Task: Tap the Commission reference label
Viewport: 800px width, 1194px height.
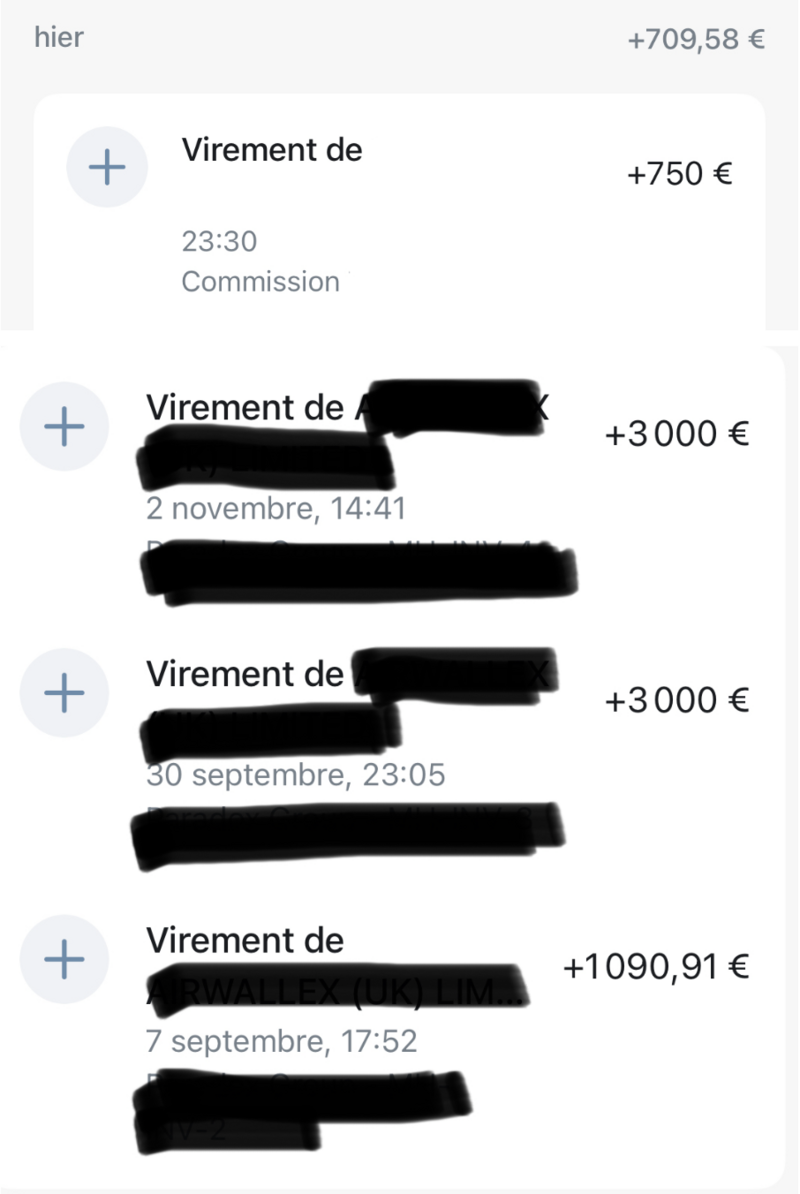Action: (260, 282)
